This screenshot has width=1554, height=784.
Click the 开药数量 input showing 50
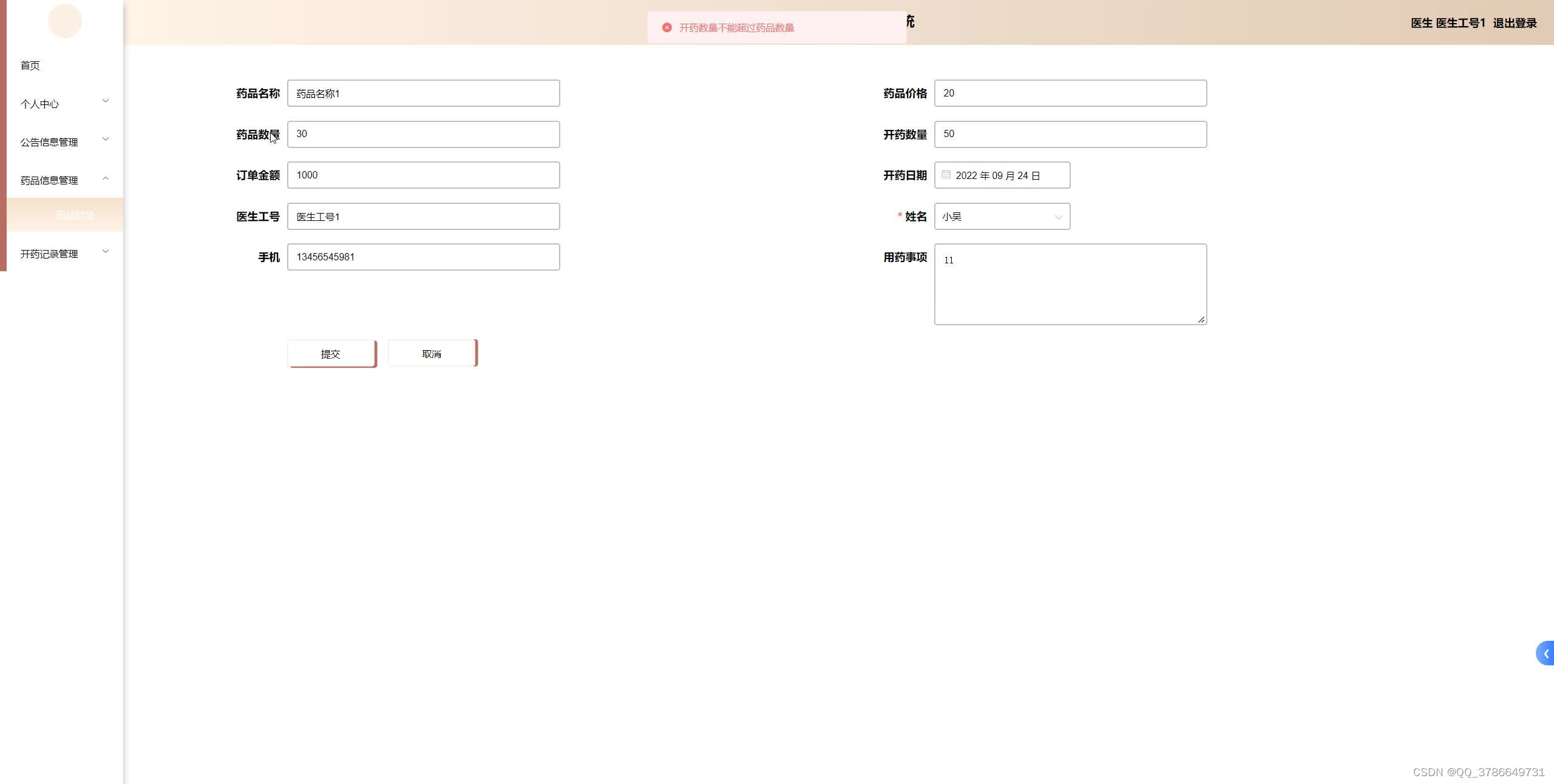1070,134
